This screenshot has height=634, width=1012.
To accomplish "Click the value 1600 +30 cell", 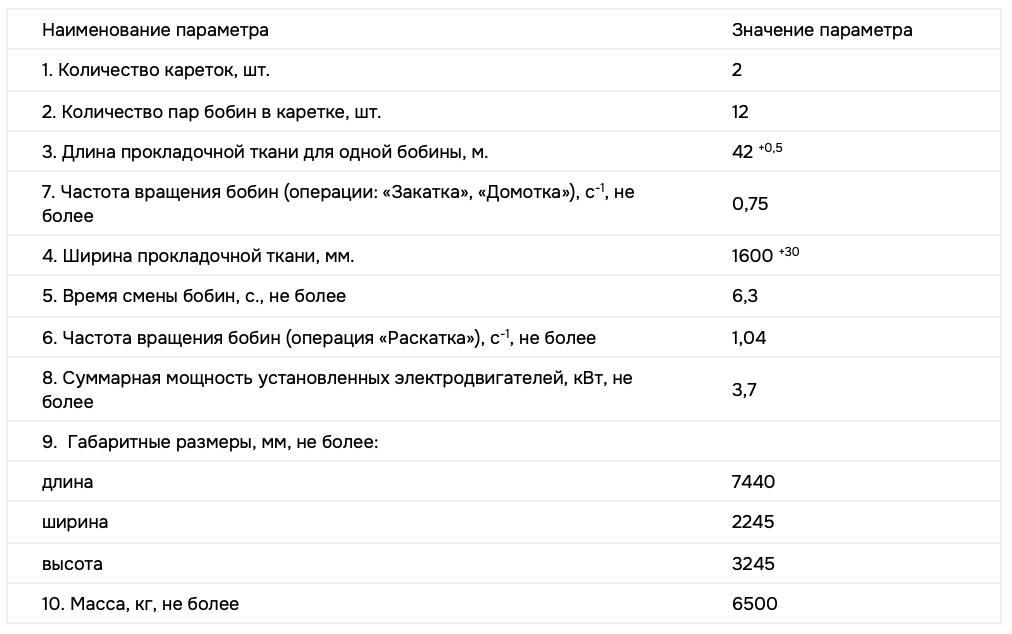I will (765, 254).
